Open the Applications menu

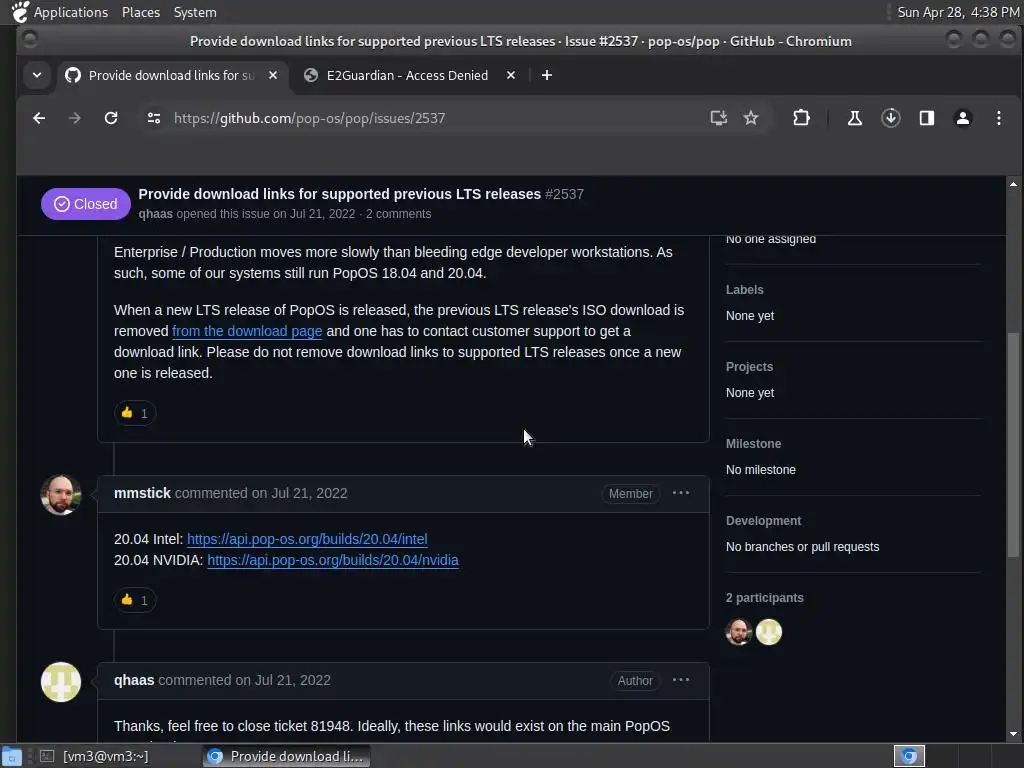tap(71, 12)
